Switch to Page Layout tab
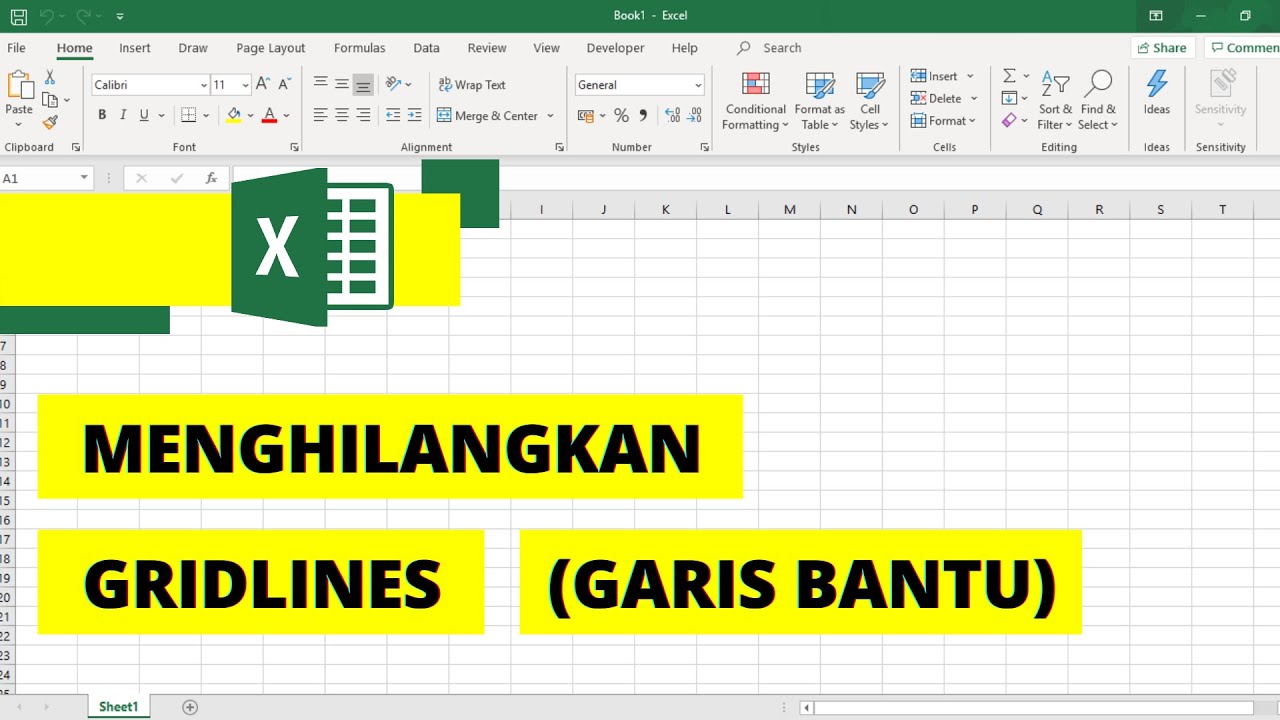 [271, 48]
